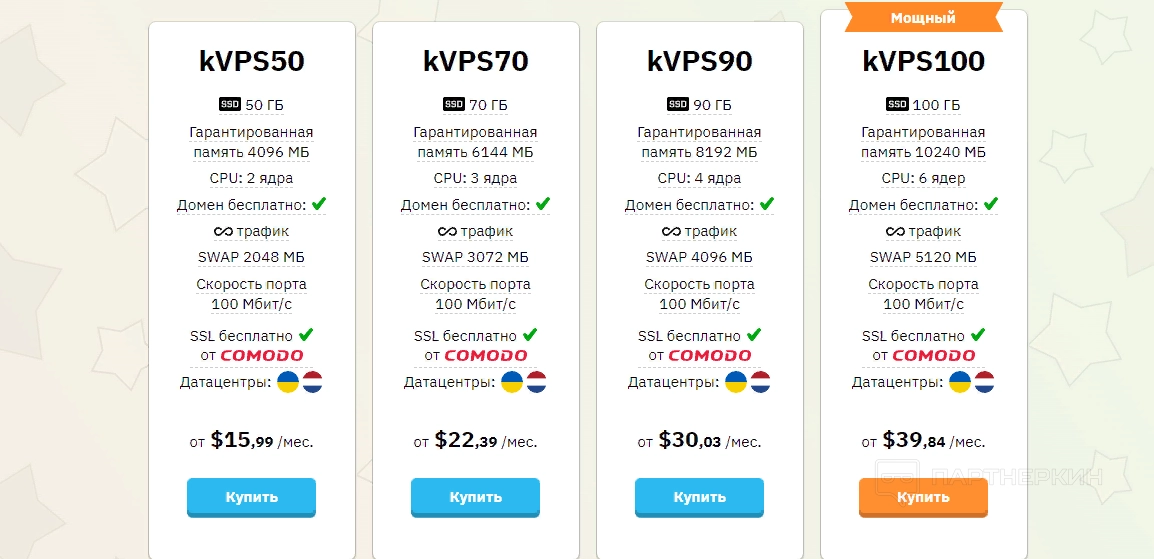1154x559 pixels.
Task: Click the kVPS50 plan heading
Action: pyautogui.click(x=252, y=61)
